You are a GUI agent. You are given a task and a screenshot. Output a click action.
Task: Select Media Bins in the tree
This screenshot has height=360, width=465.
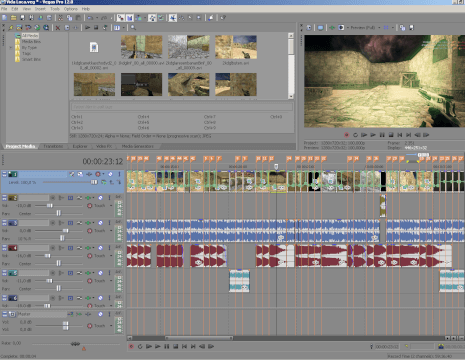click(x=31, y=42)
